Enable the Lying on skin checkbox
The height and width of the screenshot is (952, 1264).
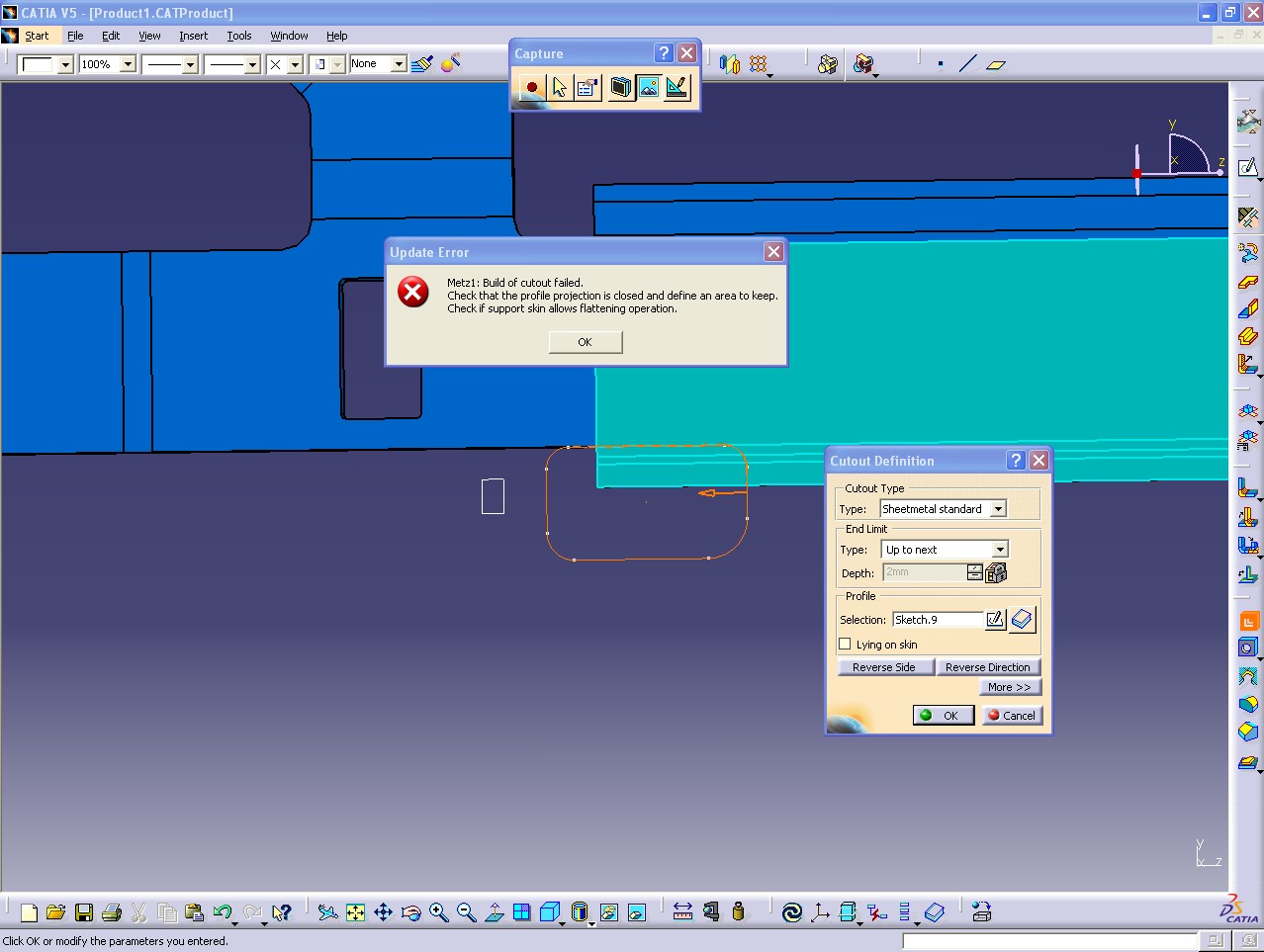pyautogui.click(x=845, y=645)
